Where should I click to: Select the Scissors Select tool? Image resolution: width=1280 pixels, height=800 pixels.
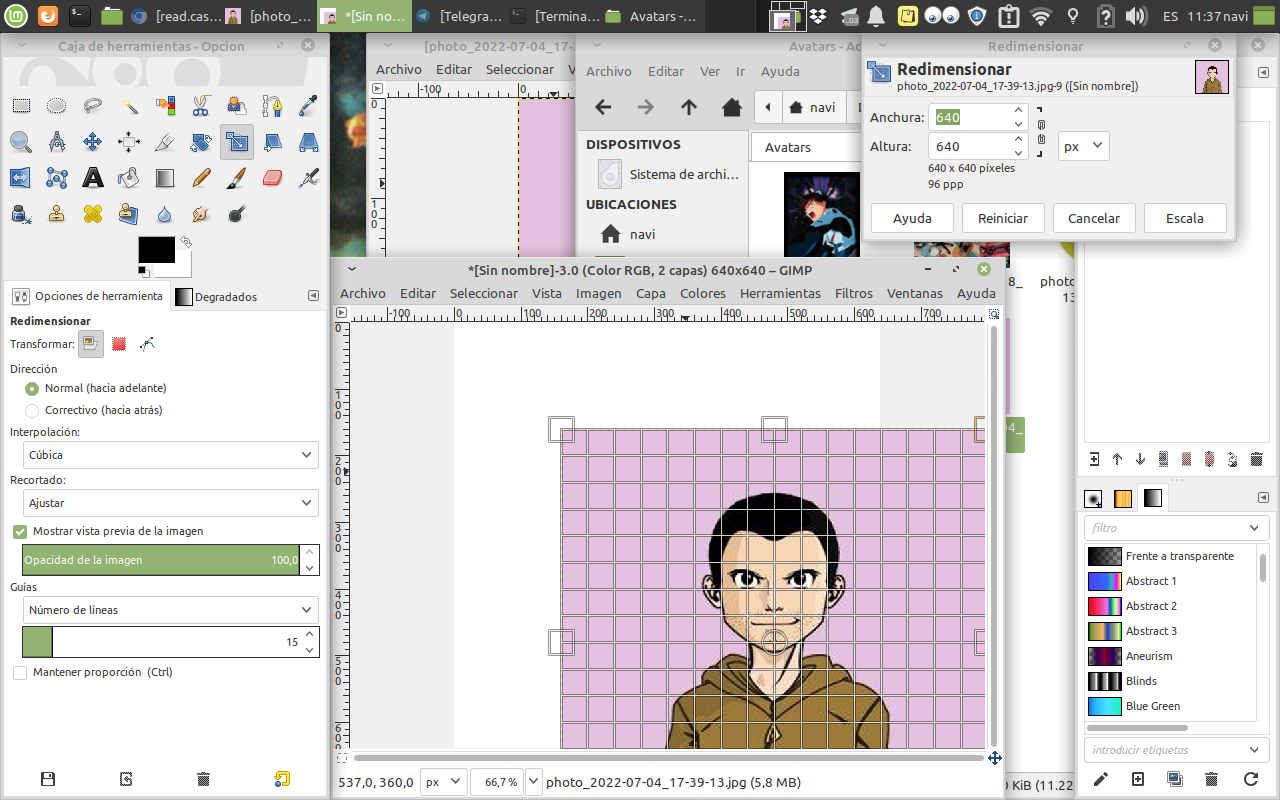pos(201,106)
